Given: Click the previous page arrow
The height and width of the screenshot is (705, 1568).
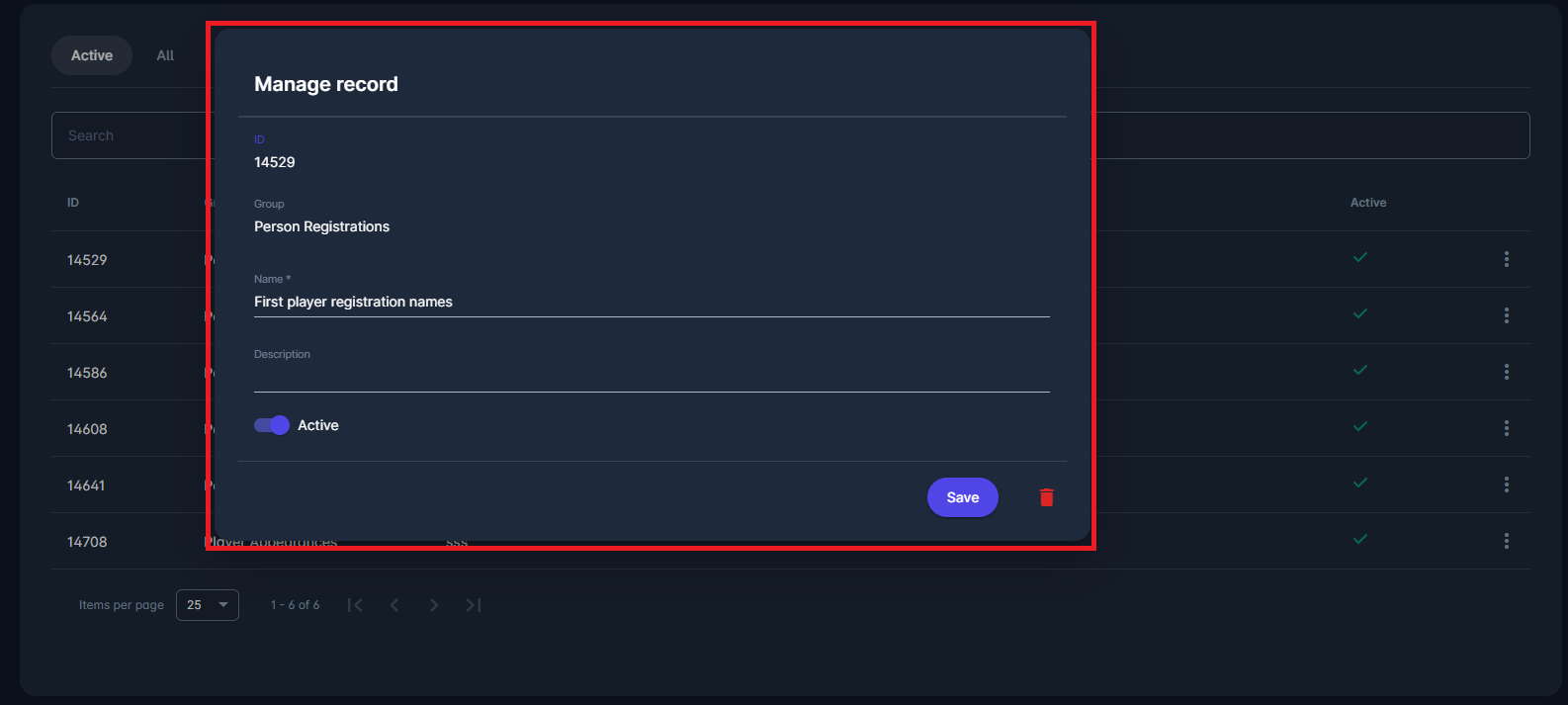Looking at the screenshot, I should pyautogui.click(x=393, y=604).
